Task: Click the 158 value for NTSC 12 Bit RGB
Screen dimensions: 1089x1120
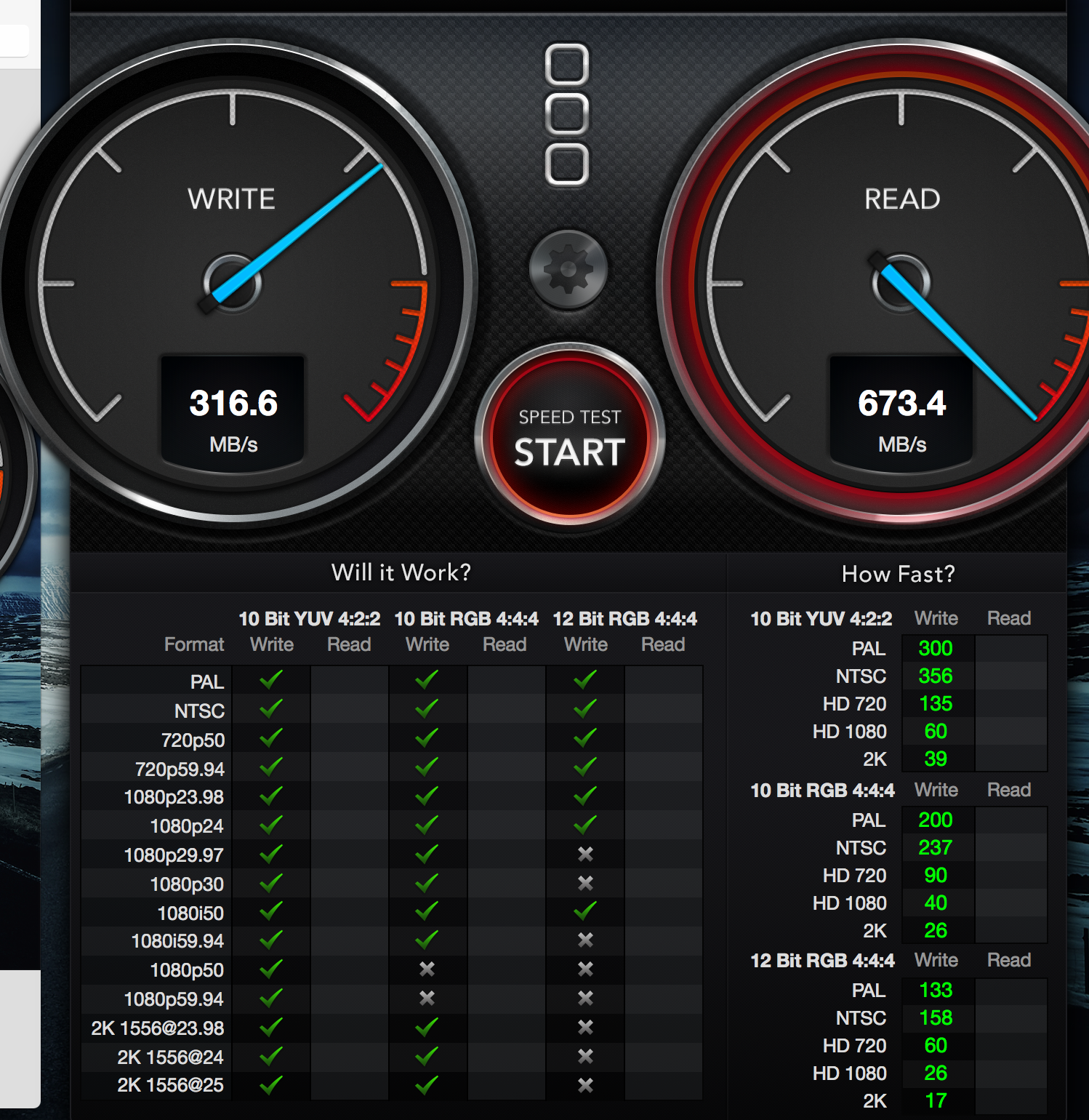Action: tap(936, 1017)
